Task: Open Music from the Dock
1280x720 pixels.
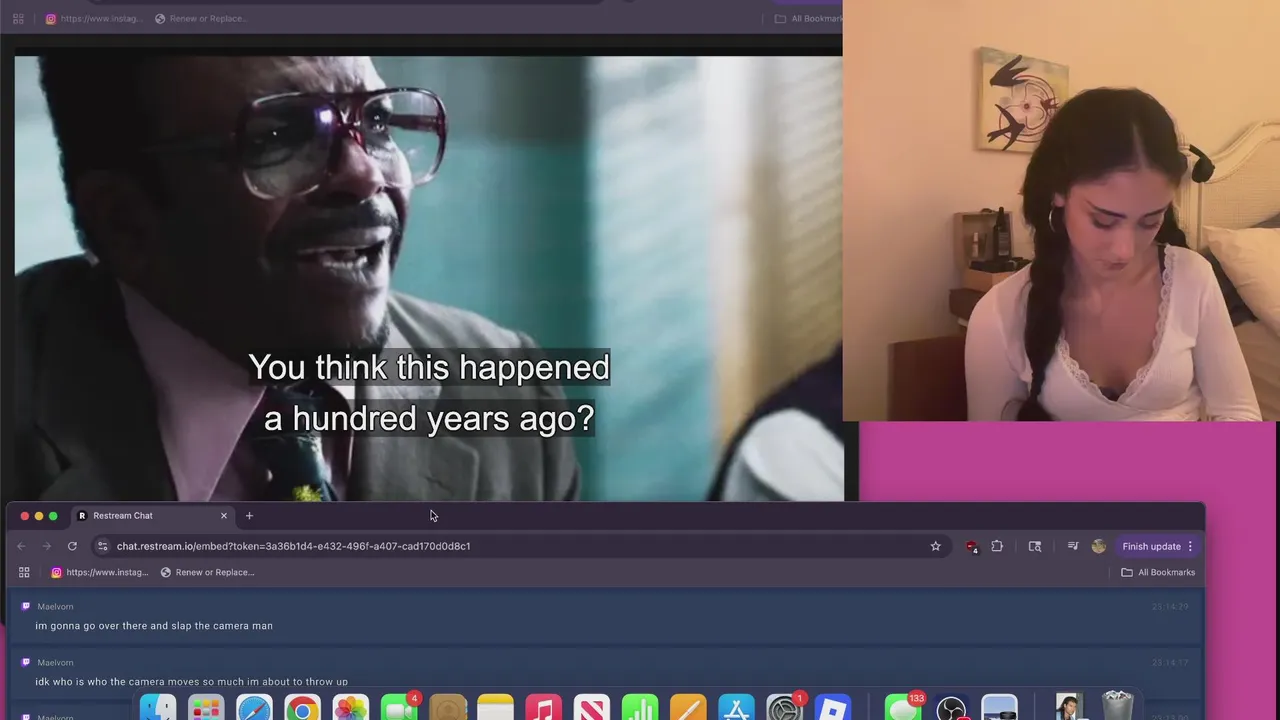Action: 543,707
